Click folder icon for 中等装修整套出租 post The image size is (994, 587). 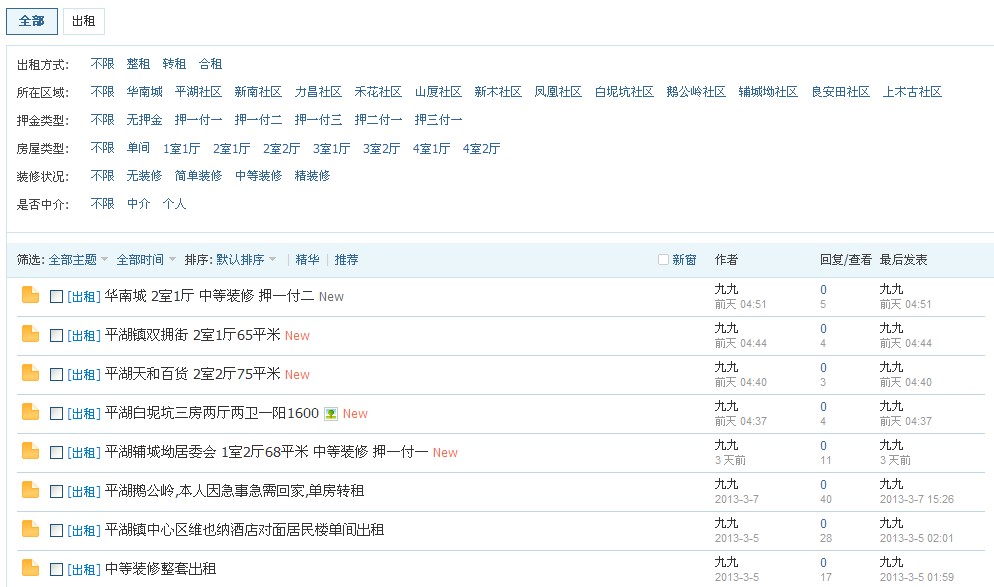30,568
